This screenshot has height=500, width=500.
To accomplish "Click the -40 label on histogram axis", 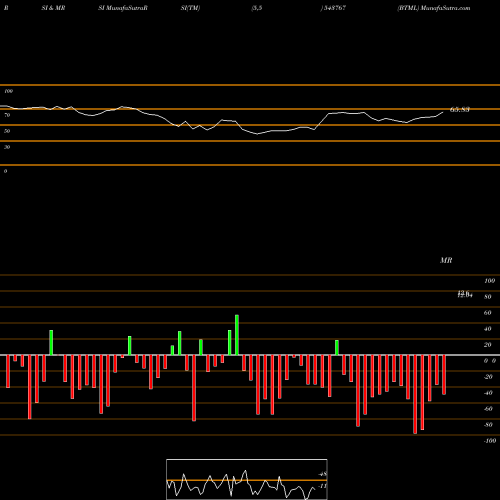I will [x=488, y=393].
